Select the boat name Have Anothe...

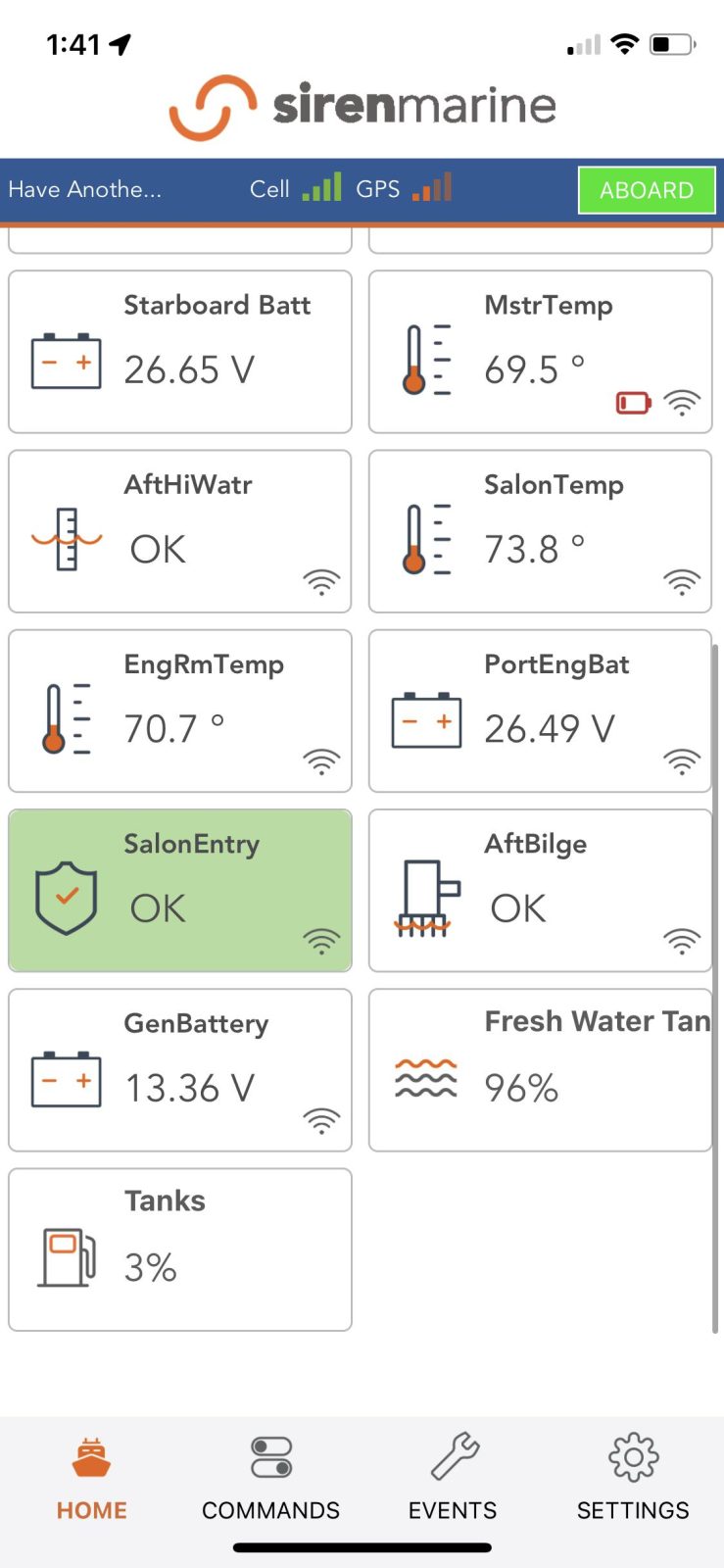[x=85, y=189]
